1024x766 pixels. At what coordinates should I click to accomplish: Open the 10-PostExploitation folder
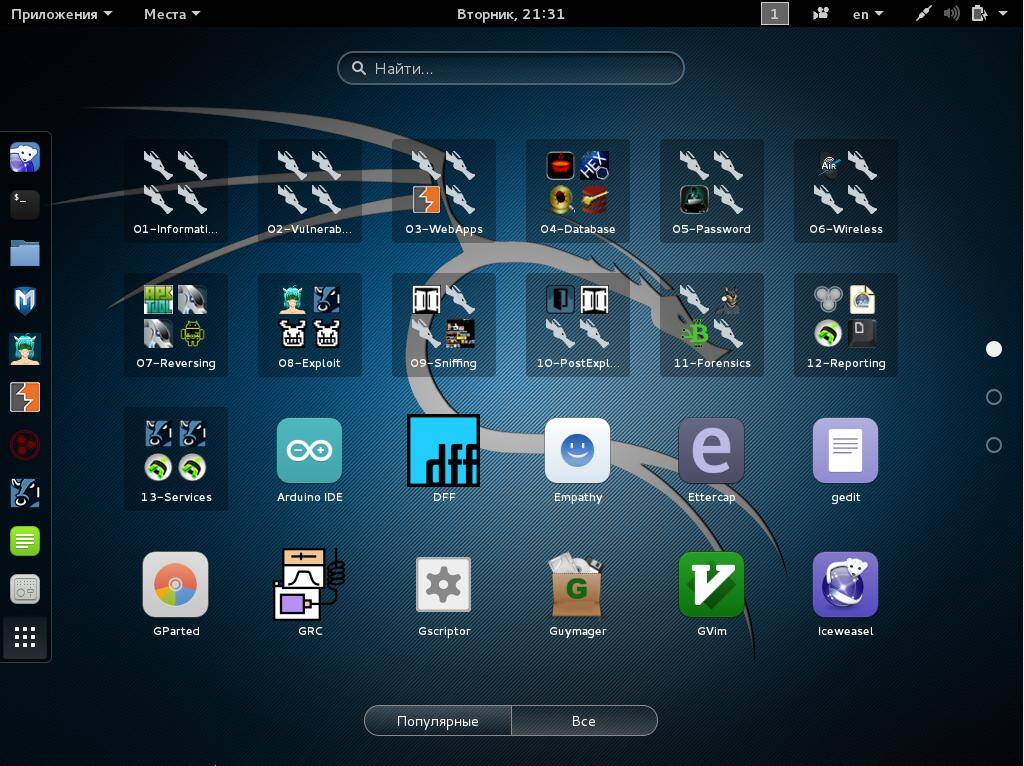tap(577, 325)
